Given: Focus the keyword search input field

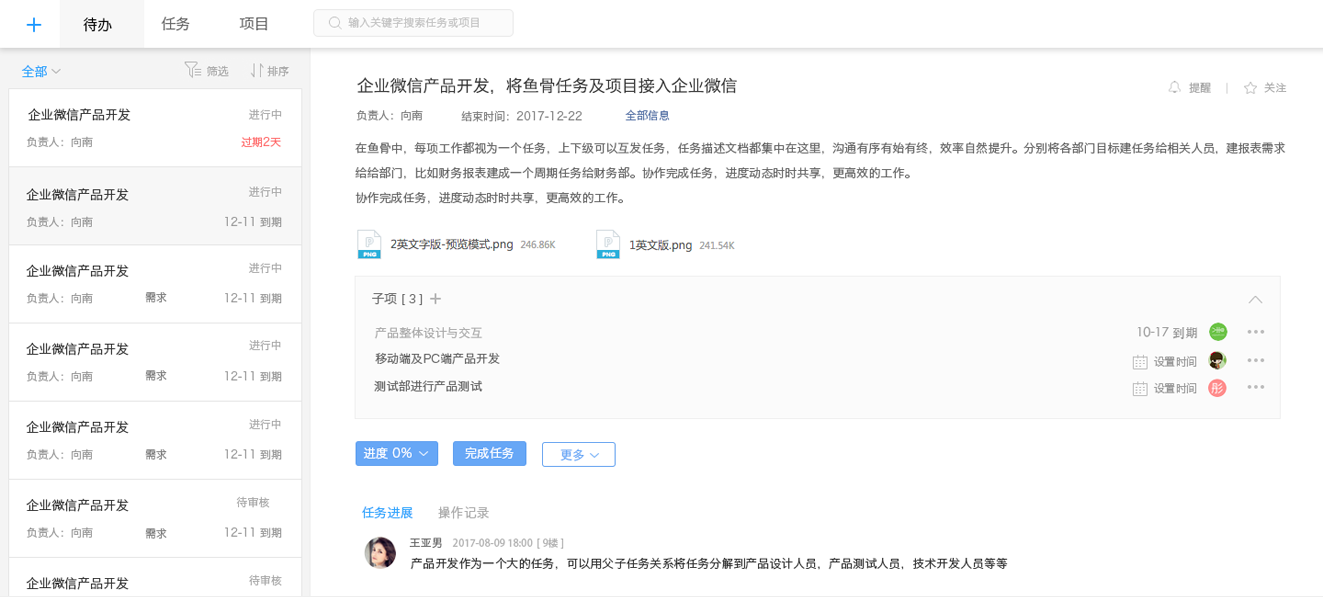Looking at the screenshot, I should click(x=413, y=23).
